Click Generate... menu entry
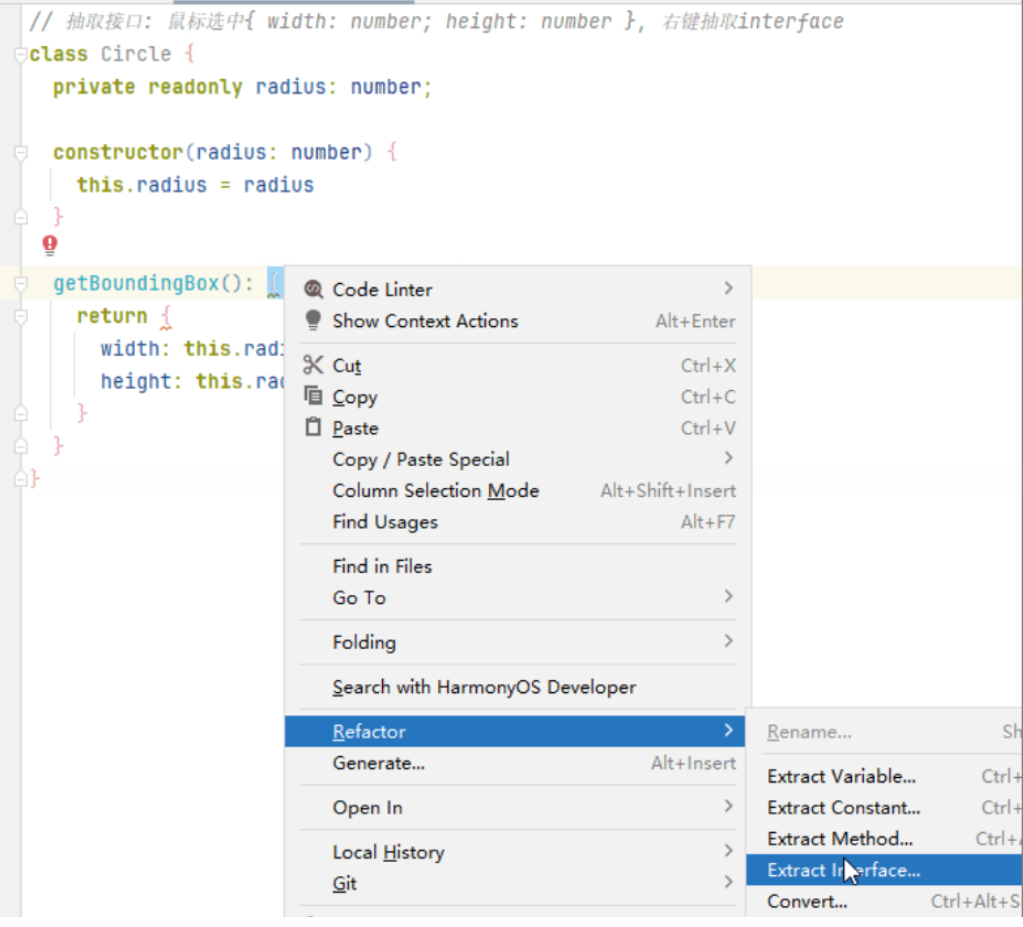This screenshot has width=1023, height=927. (x=378, y=763)
